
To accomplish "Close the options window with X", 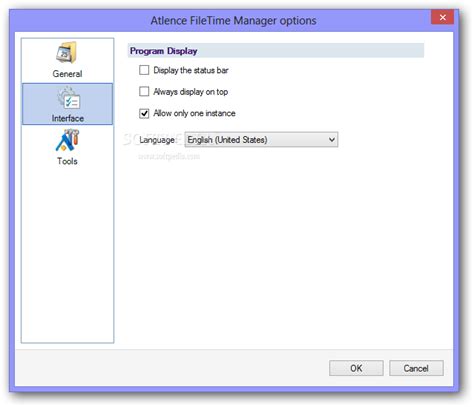I will point(443,17).
